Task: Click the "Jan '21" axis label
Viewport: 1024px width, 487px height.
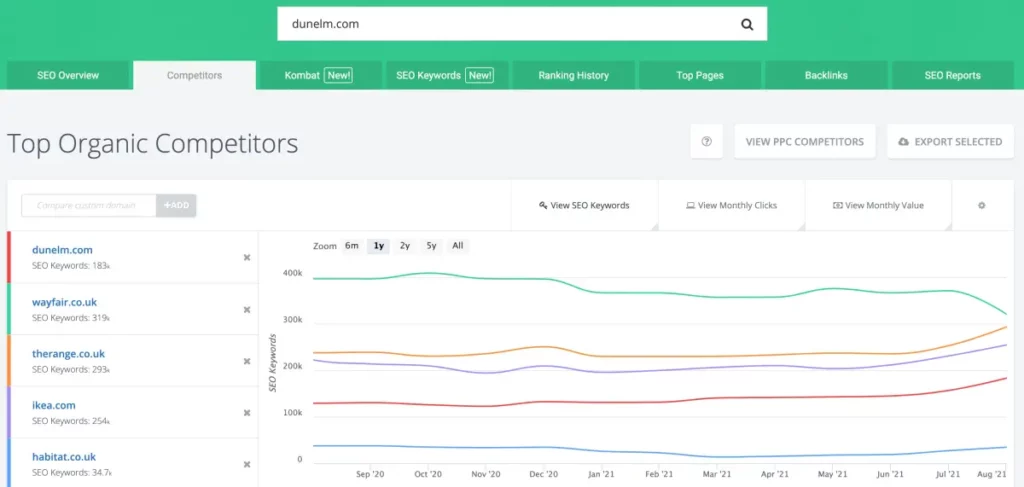Action: pyautogui.click(x=601, y=474)
